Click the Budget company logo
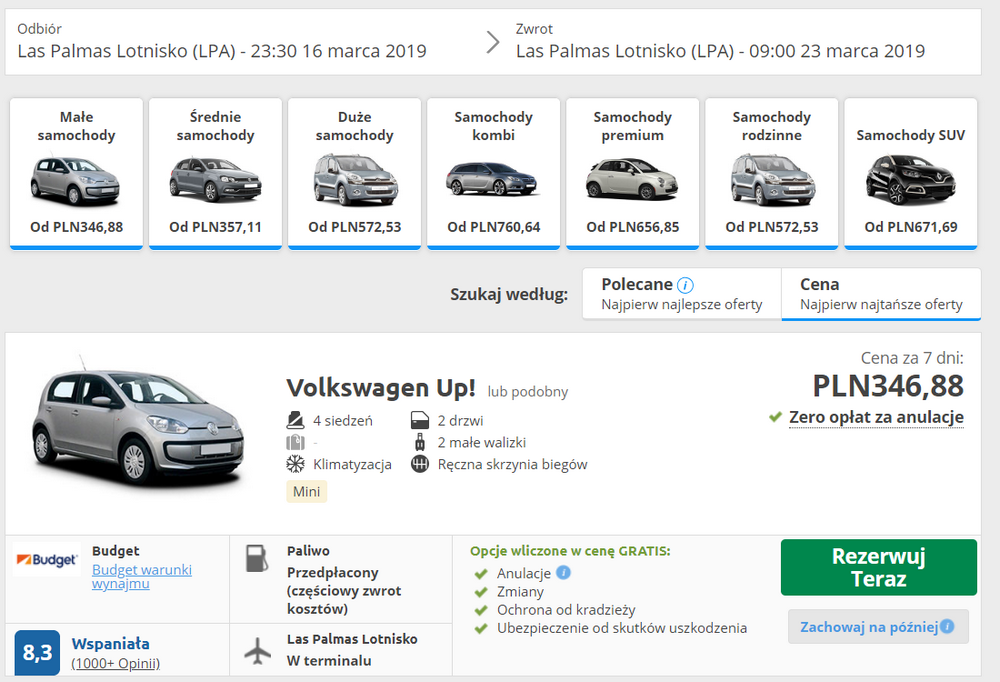The height and width of the screenshot is (682, 1000). pos(47,560)
